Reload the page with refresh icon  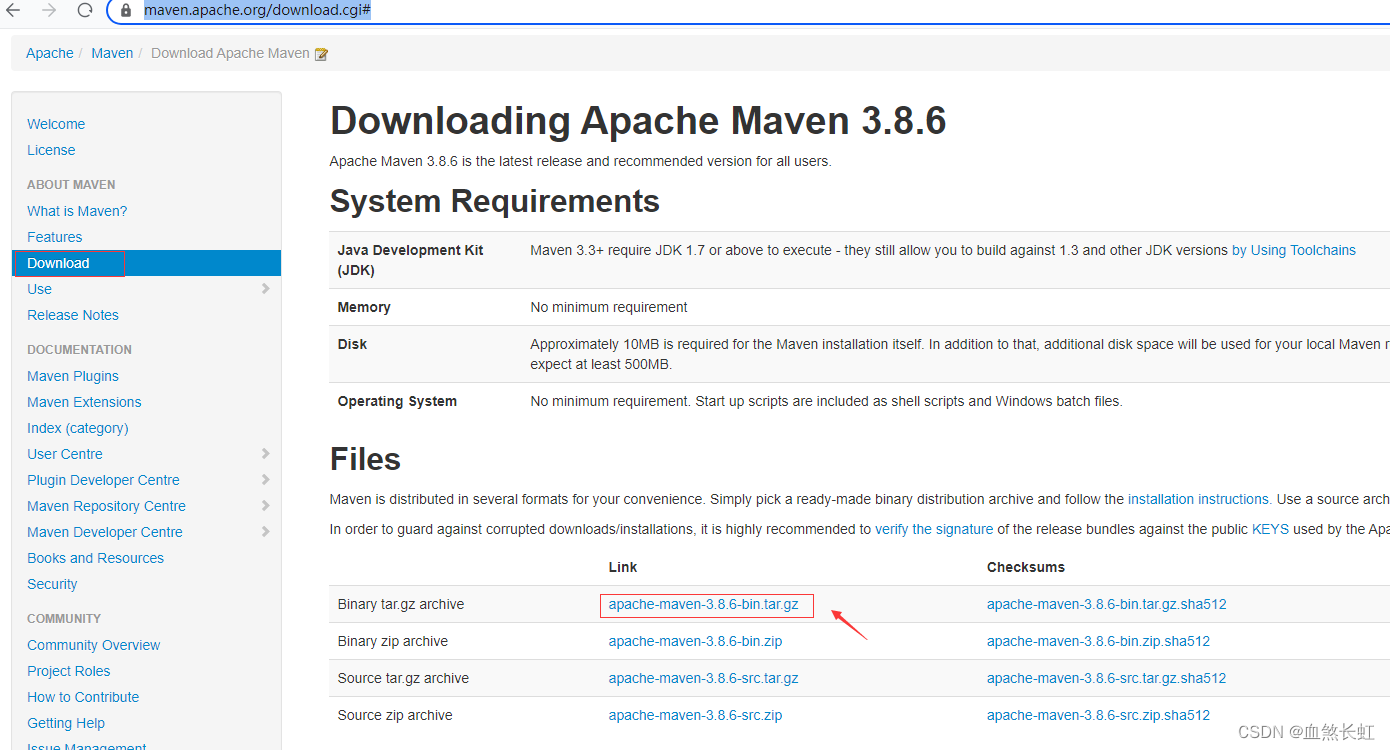(x=85, y=11)
